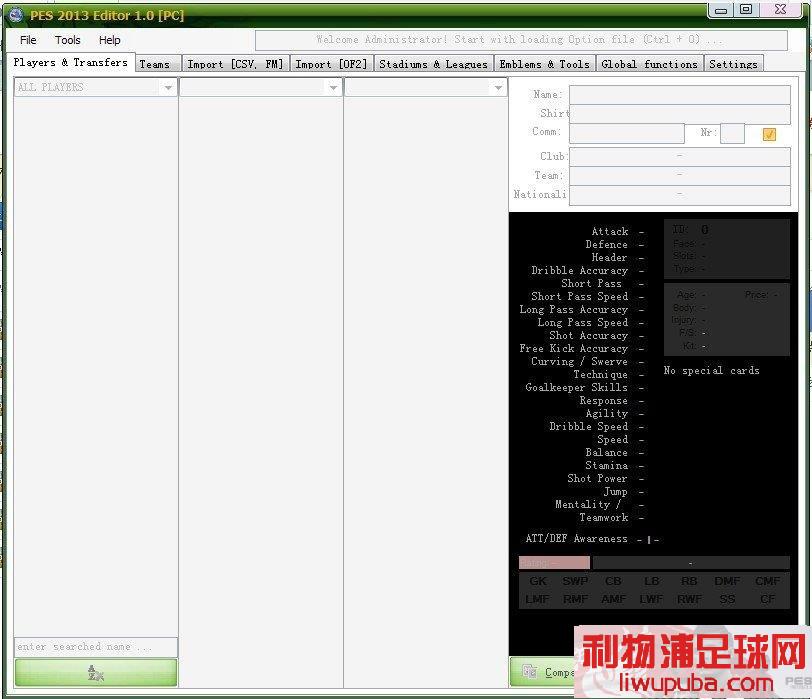Screen dimensions: 812x699
Task: Minimize the PES 2013 Editor window
Action: (721, 10)
